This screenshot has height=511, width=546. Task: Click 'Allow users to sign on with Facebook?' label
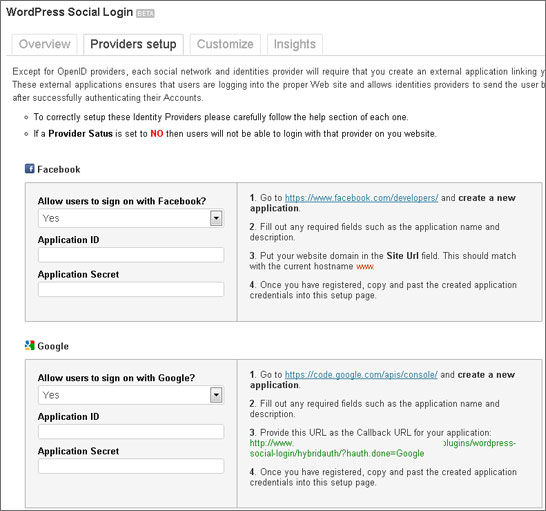coord(122,201)
